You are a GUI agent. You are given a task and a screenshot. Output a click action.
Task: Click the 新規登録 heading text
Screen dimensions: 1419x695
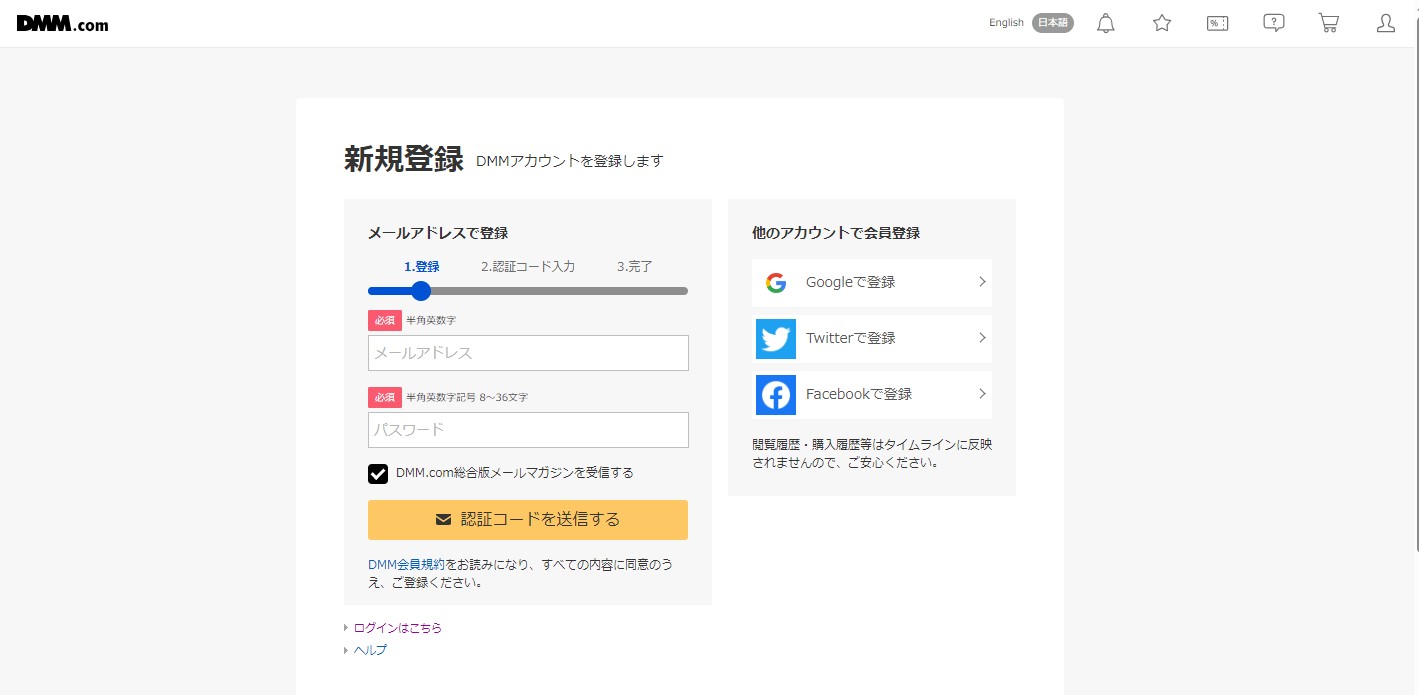pyautogui.click(x=404, y=159)
